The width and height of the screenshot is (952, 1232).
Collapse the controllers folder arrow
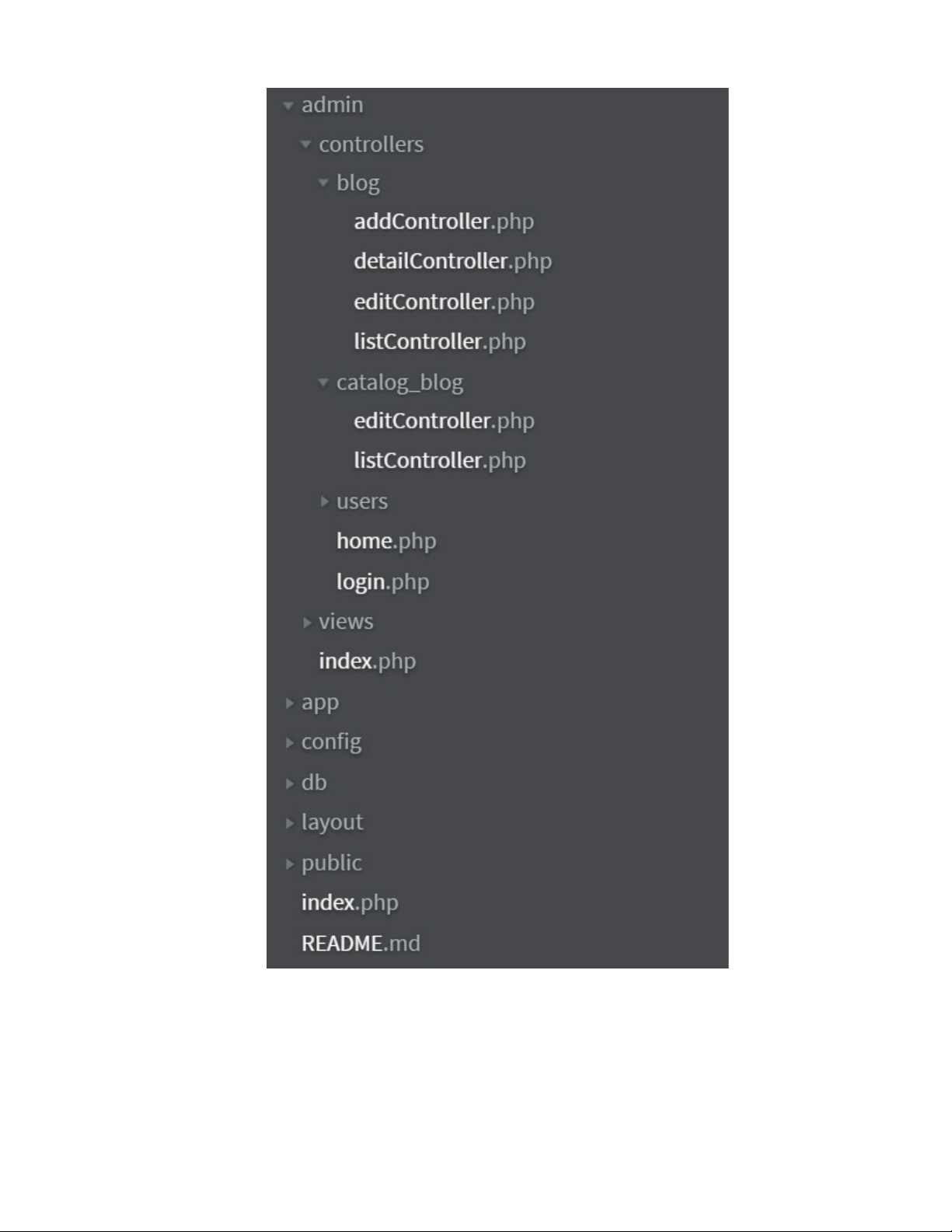pyautogui.click(x=305, y=145)
